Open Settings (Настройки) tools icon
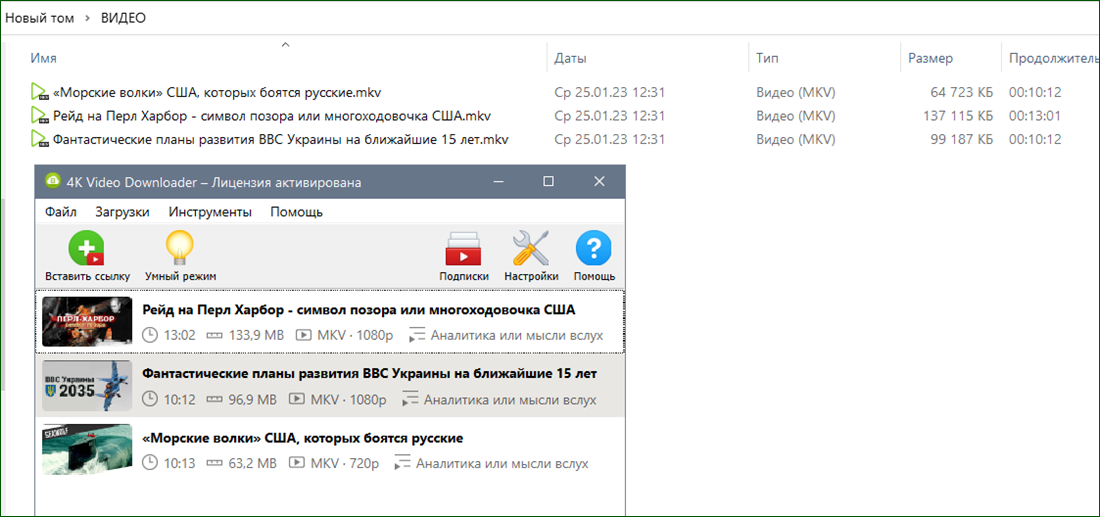Image resolution: width=1100 pixels, height=517 pixels. 531,248
